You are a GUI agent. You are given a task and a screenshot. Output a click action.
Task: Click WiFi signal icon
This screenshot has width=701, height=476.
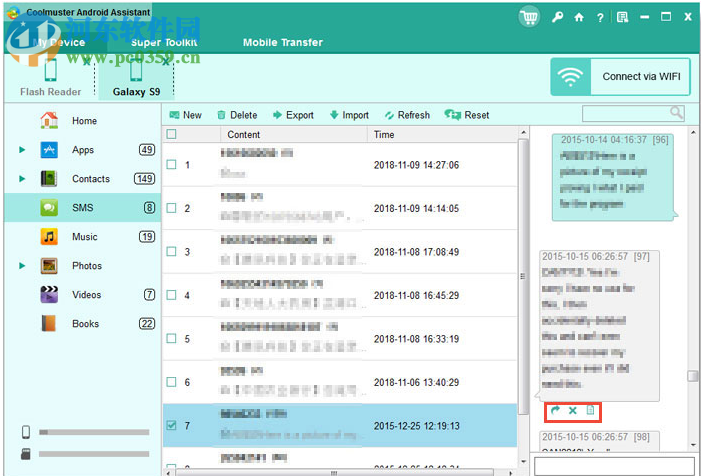tap(570, 77)
